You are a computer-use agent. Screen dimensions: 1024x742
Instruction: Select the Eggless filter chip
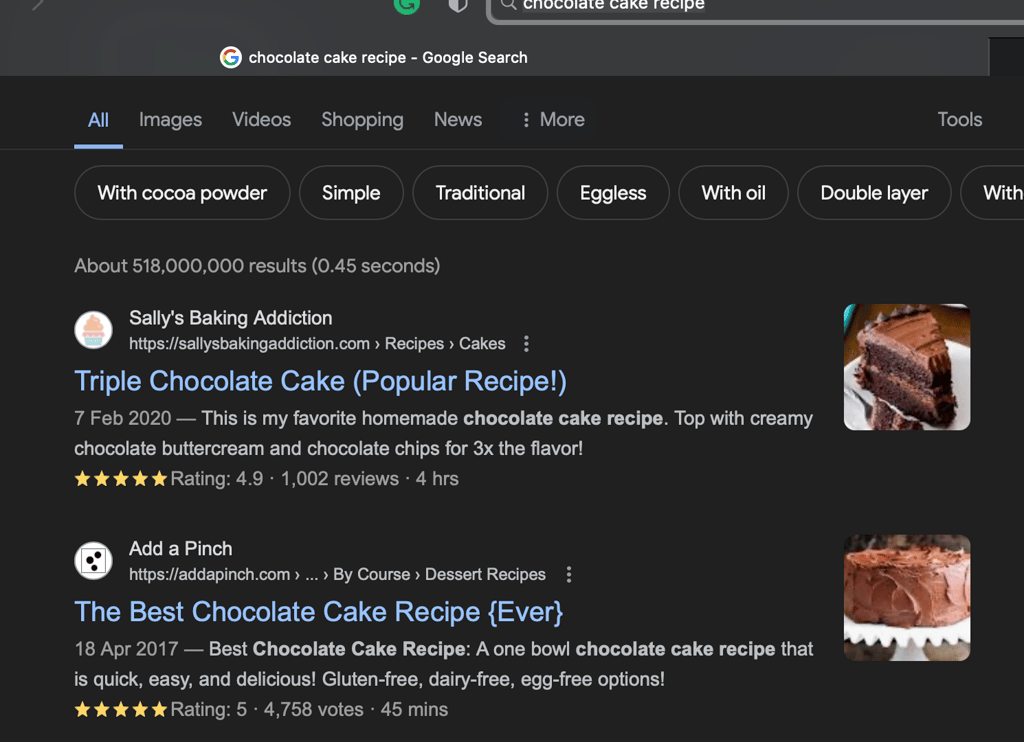(x=613, y=193)
